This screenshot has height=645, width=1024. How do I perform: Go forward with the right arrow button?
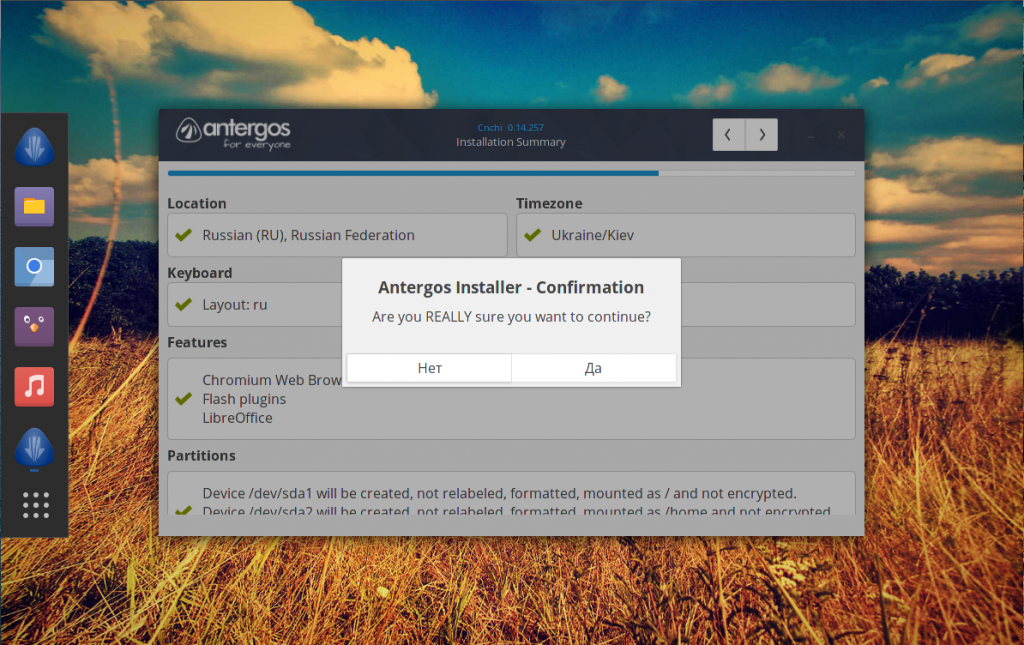(762, 134)
